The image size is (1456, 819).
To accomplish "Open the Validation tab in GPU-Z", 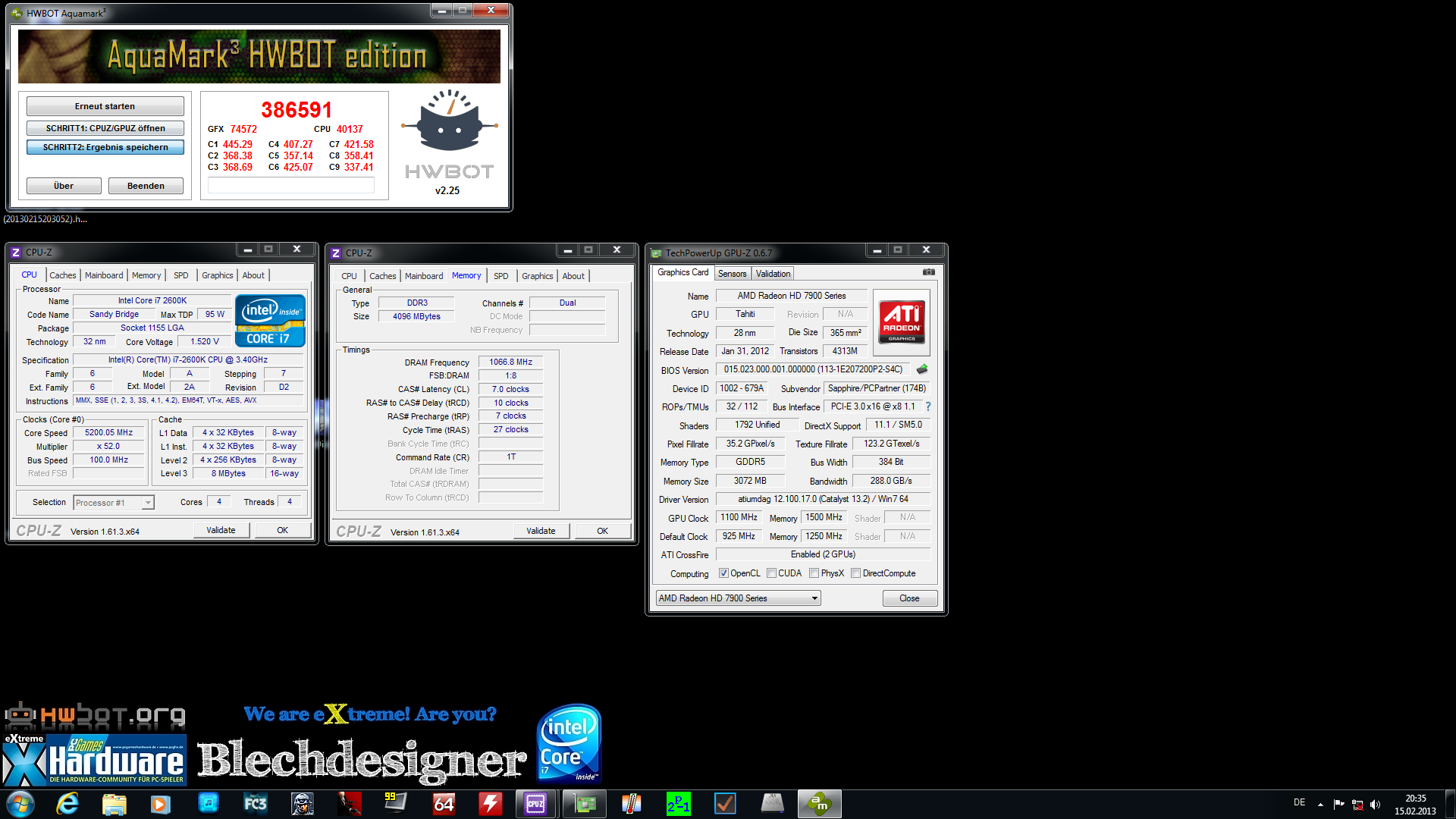I will [773, 274].
